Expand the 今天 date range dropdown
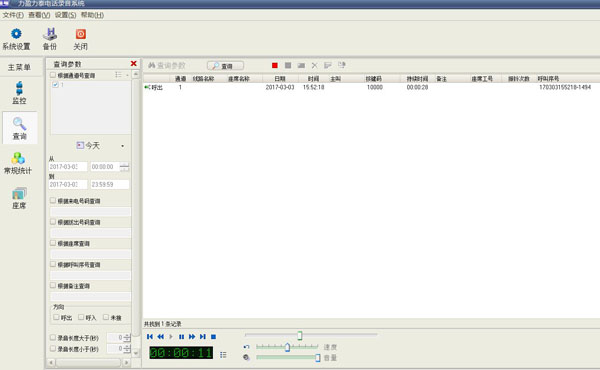 [122, 146]
